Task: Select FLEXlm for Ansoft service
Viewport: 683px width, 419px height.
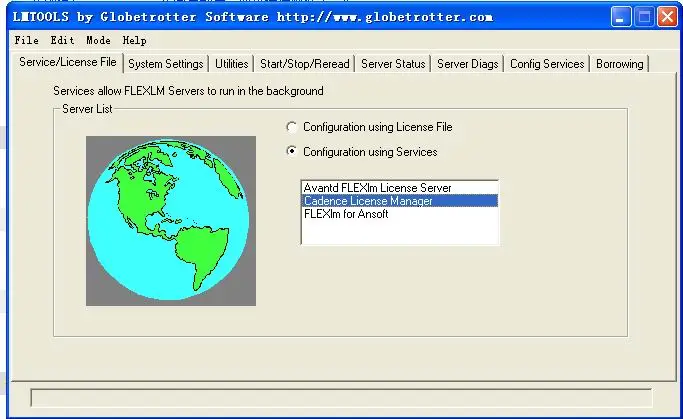Action: (399, 214)
